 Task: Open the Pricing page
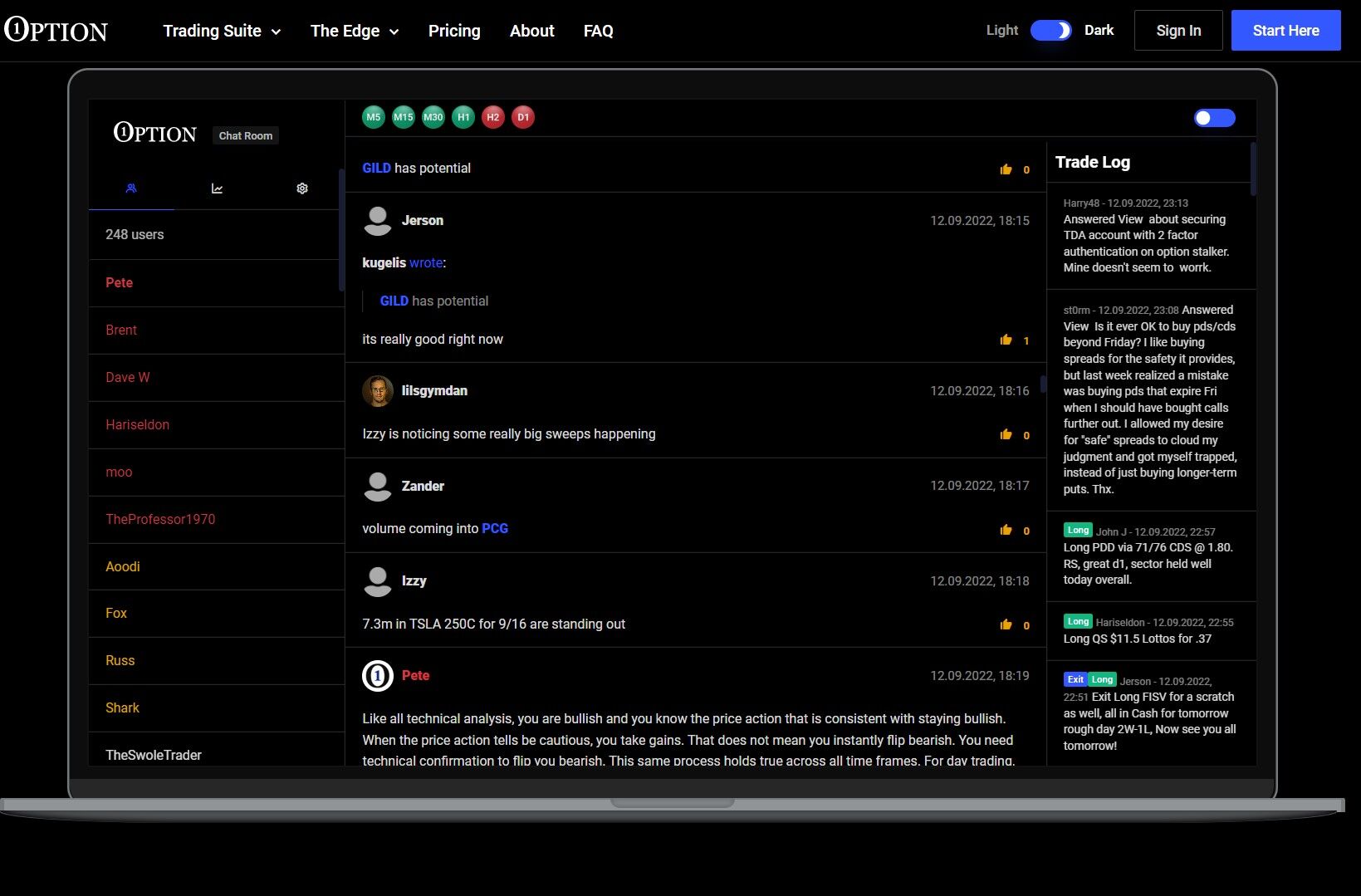click(454, 31)
